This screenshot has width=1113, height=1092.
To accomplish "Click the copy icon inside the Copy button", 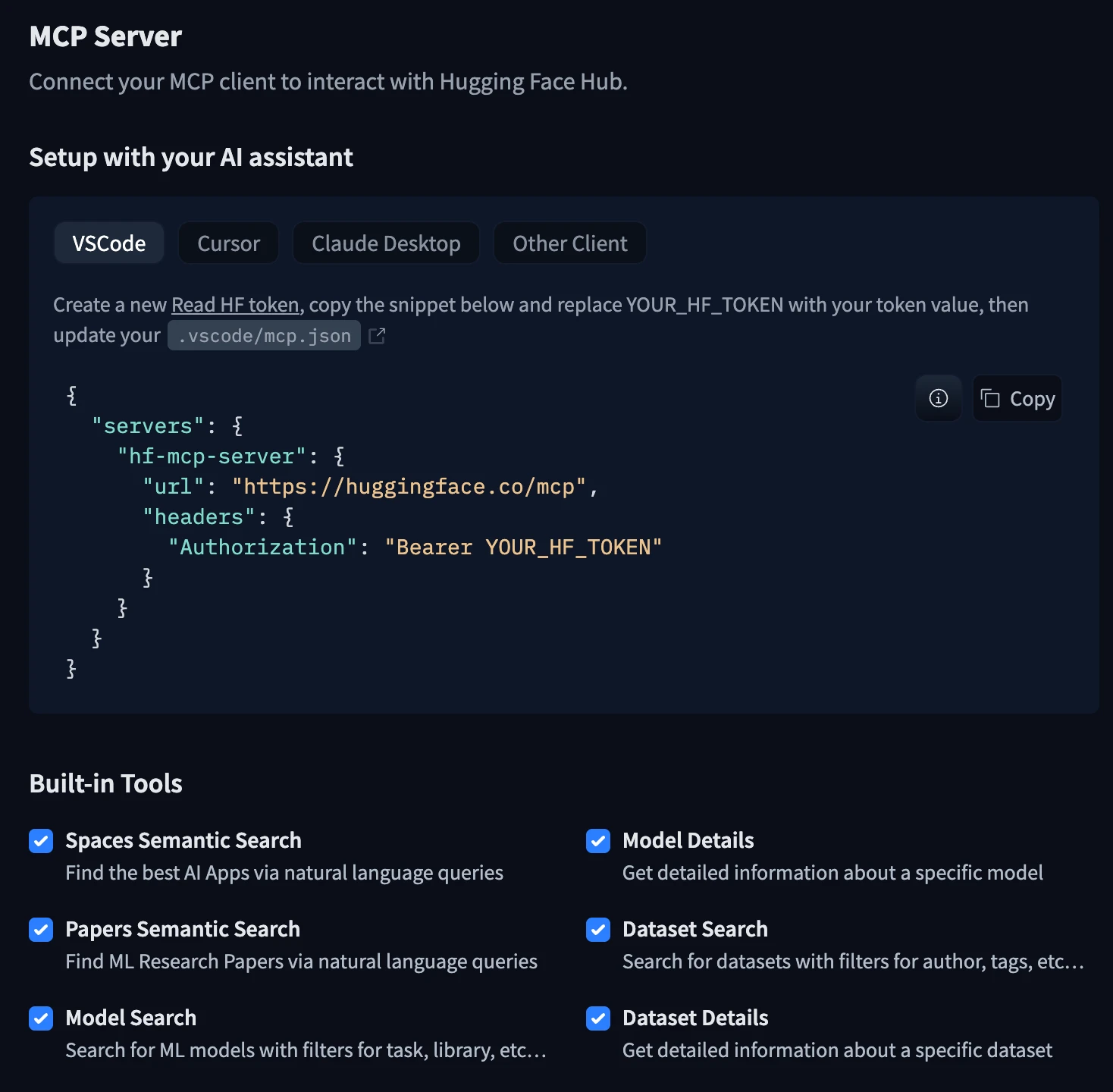I will [990, 398].
